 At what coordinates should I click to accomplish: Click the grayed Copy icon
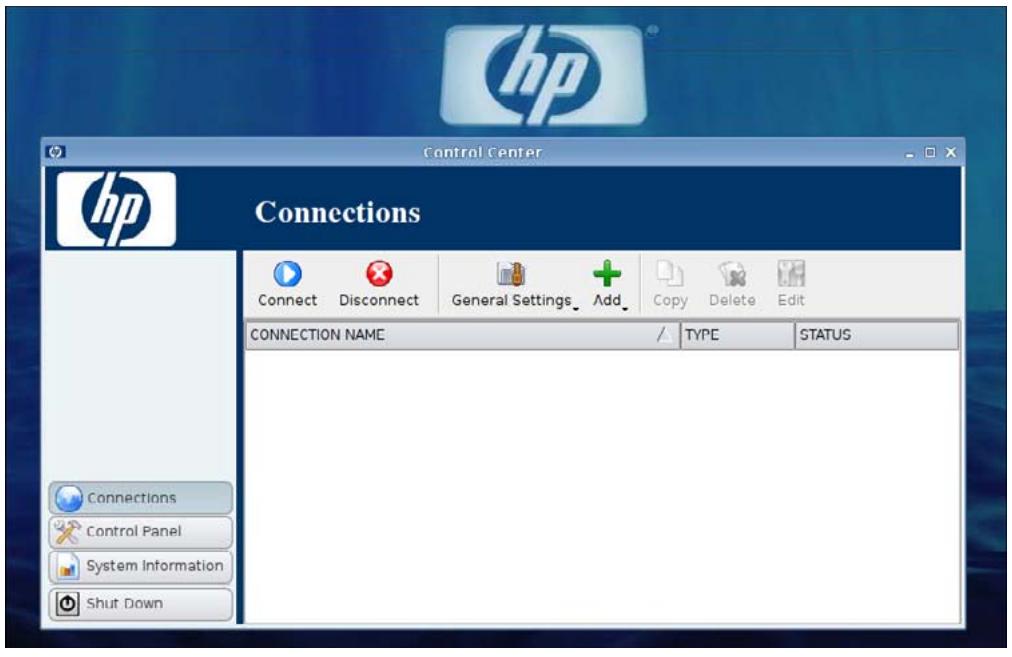click(x=669, y=274)
